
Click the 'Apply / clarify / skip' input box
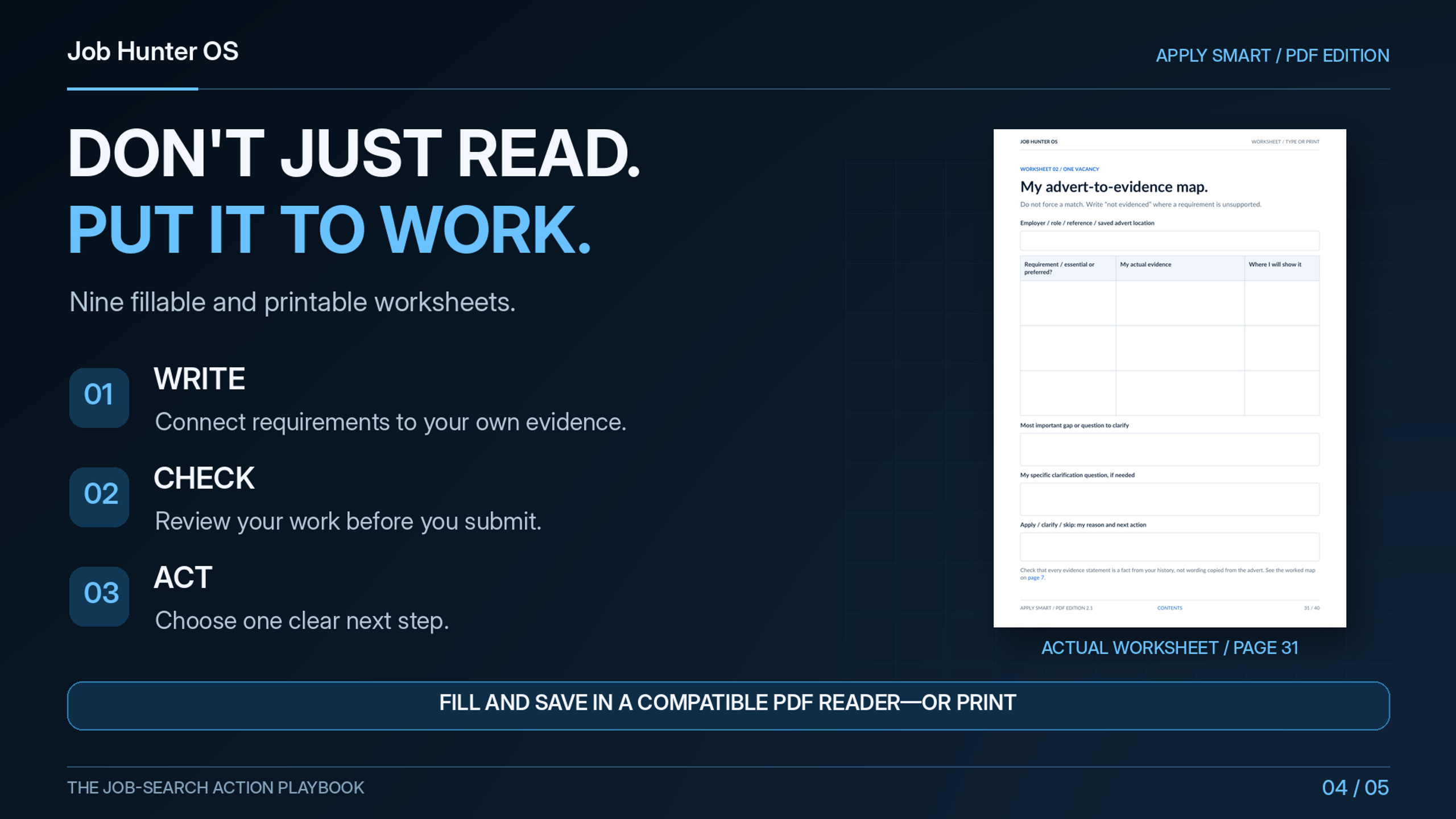pos(1169,547)
